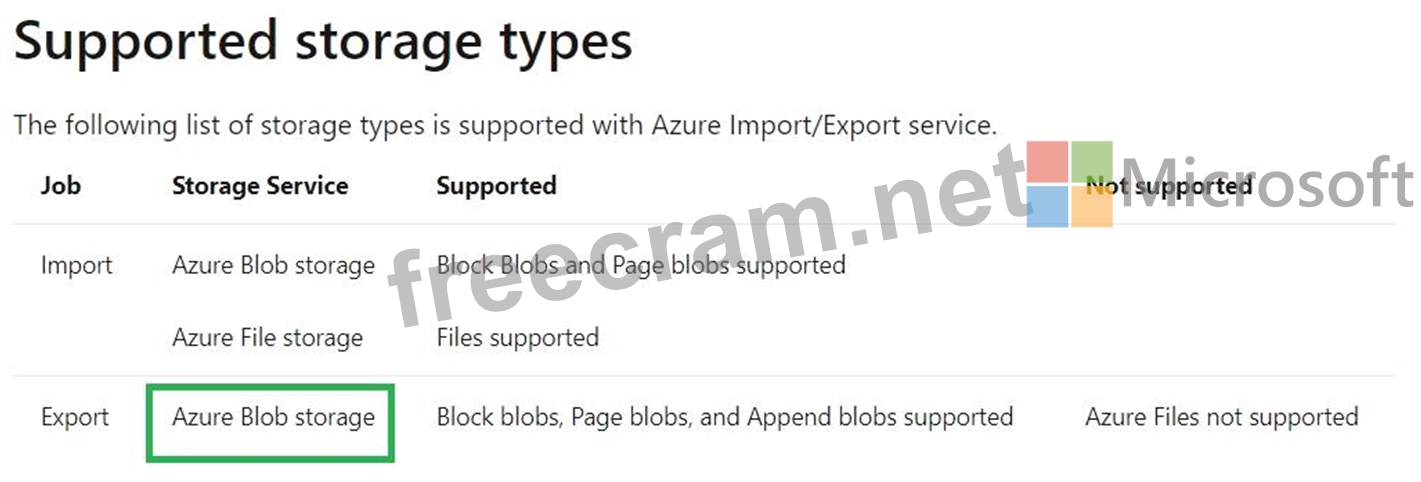Image resolution: width=1421 pixels, height=482 pixels.
Task: Click the Azure File storage cell
Action: [x=267, y=338]
